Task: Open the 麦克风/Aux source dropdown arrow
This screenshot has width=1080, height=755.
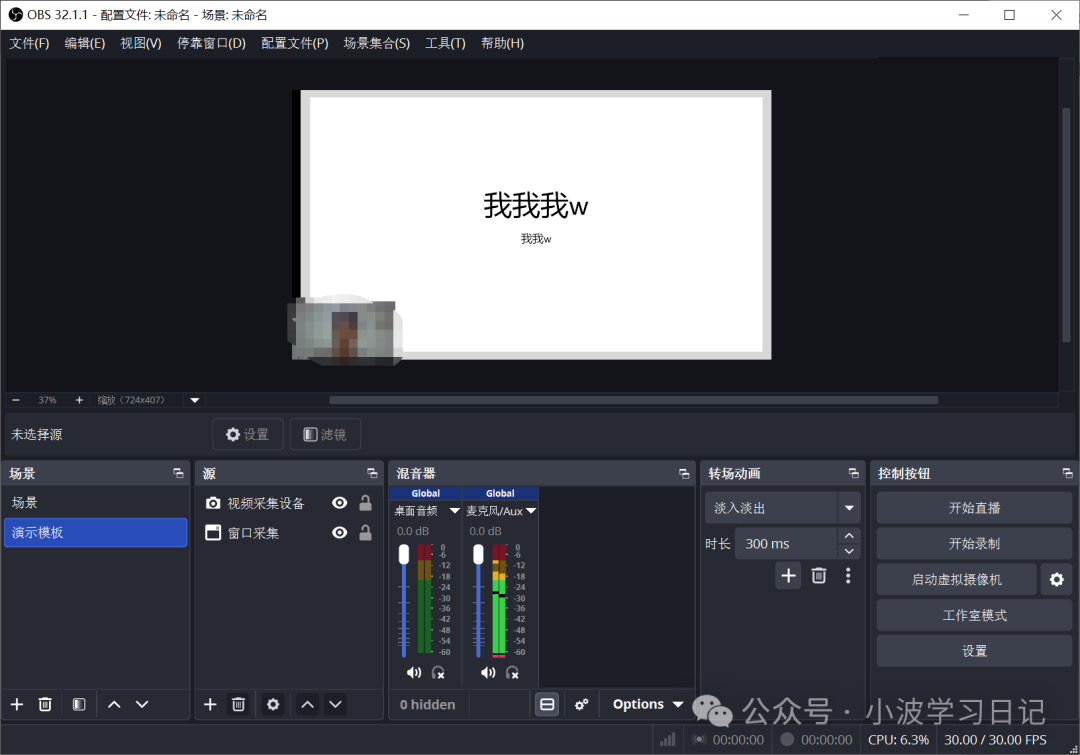Action: [x=530, y=510]
